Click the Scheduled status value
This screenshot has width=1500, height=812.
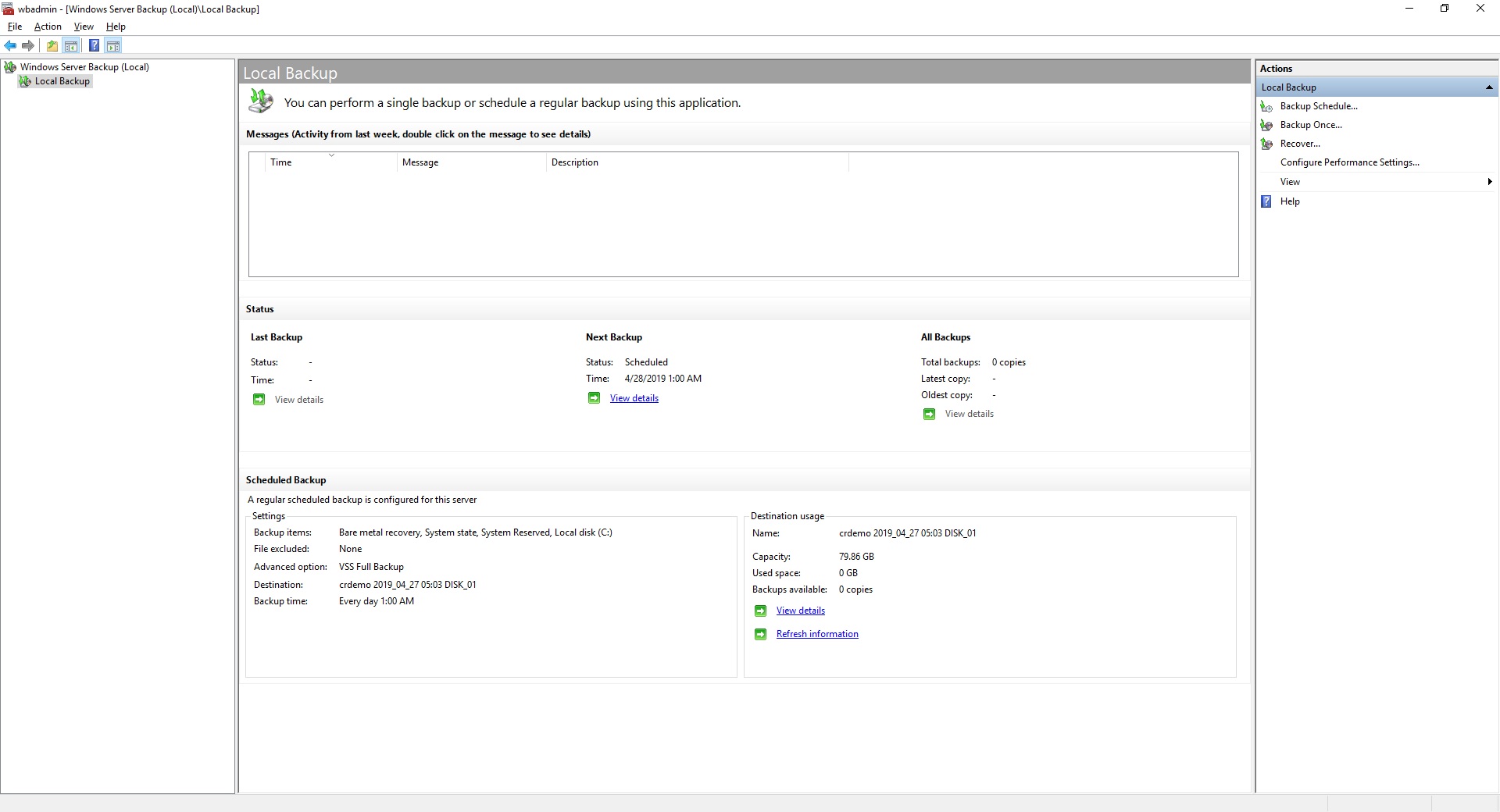(x=646, y=362)
